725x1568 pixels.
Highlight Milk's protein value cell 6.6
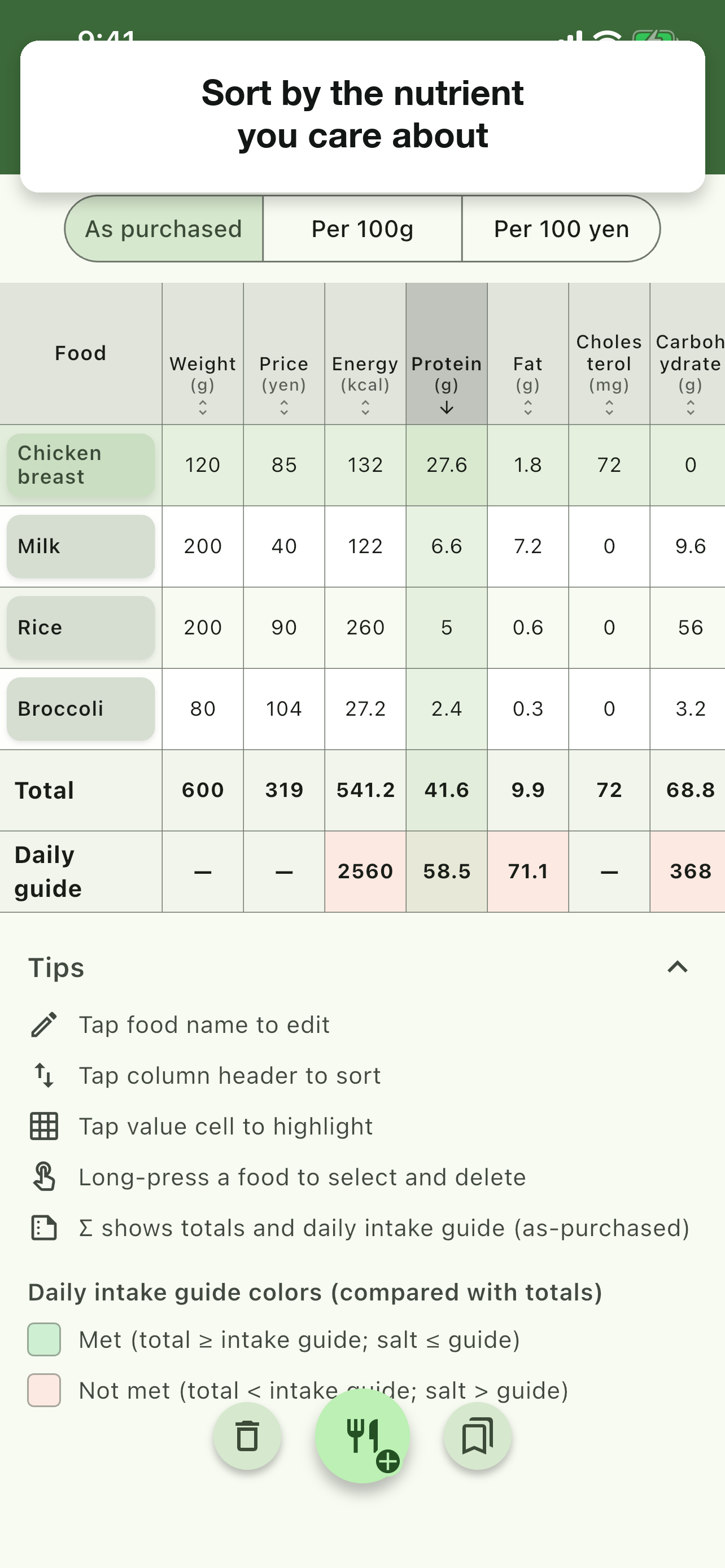point(447,546)
